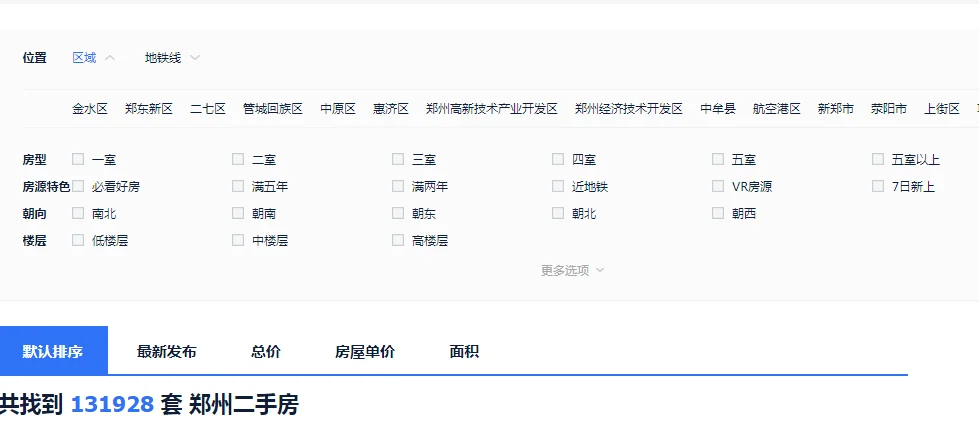This screenshot has width=979, height=431.
Task: Tick the 三室 checkbox
Action: (x=398, y=159)
